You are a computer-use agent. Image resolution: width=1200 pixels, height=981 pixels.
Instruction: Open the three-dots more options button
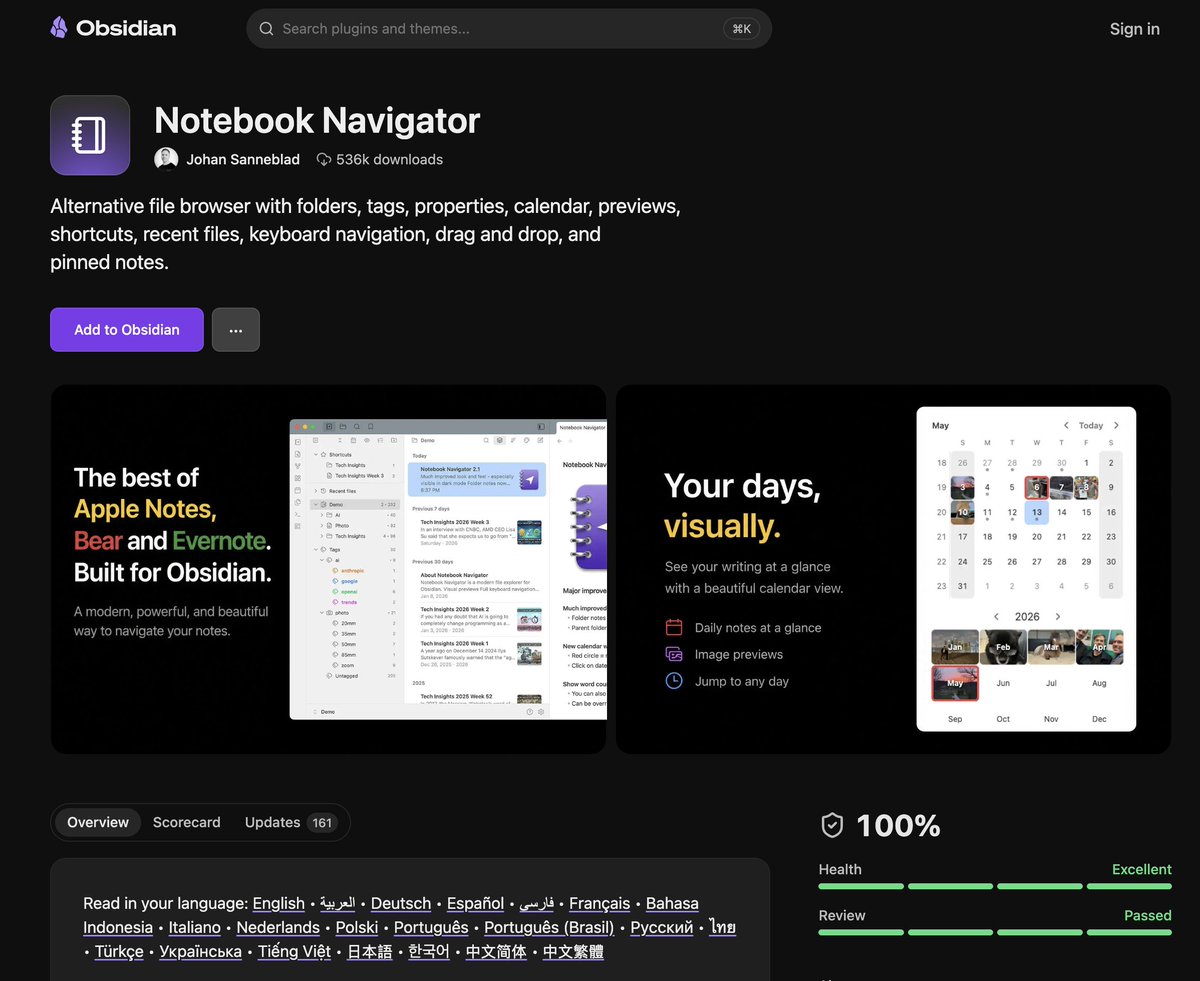coord(236,330)
